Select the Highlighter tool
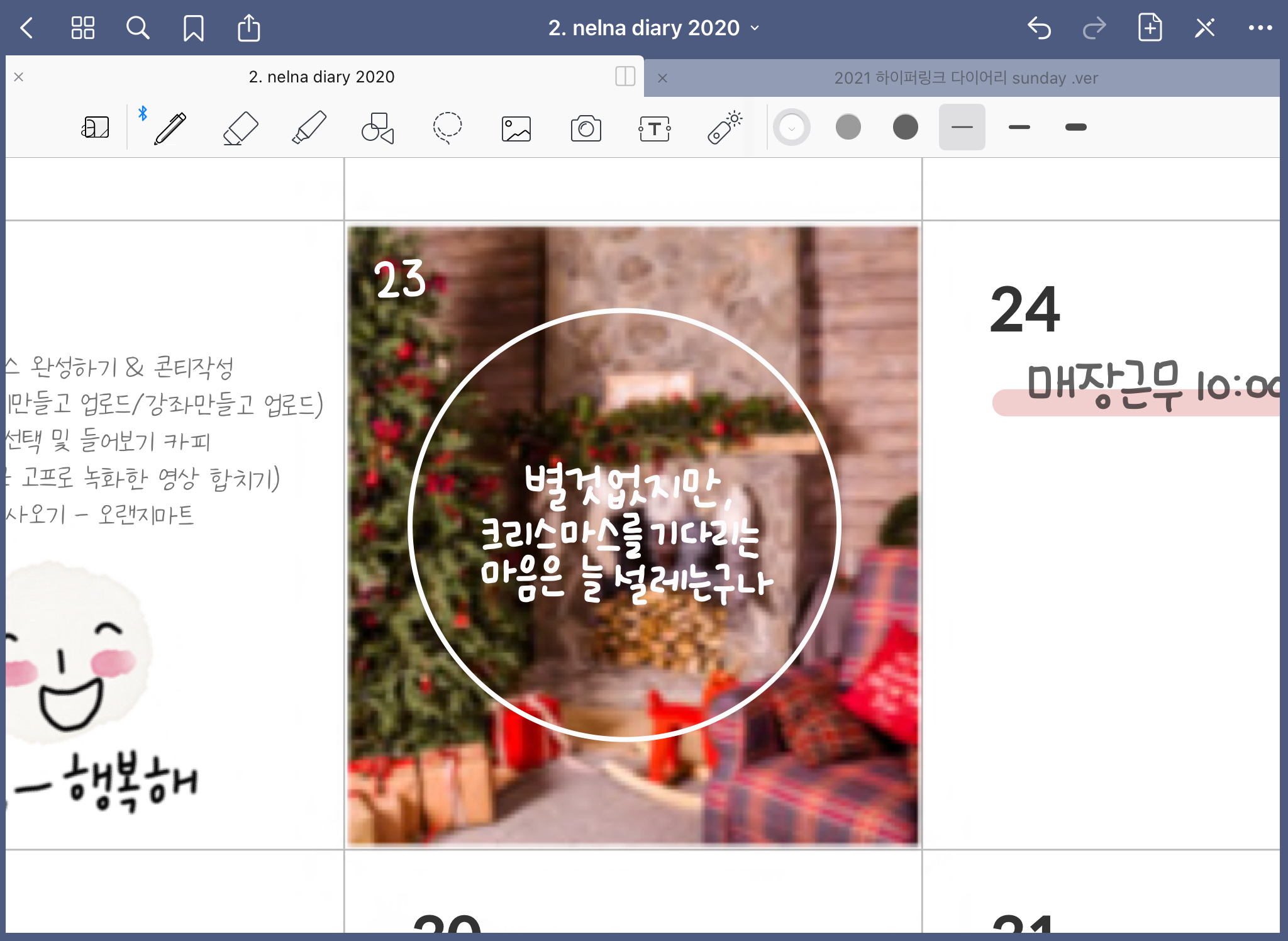The height and width of the screenshot is (941, 1288). 309,128
